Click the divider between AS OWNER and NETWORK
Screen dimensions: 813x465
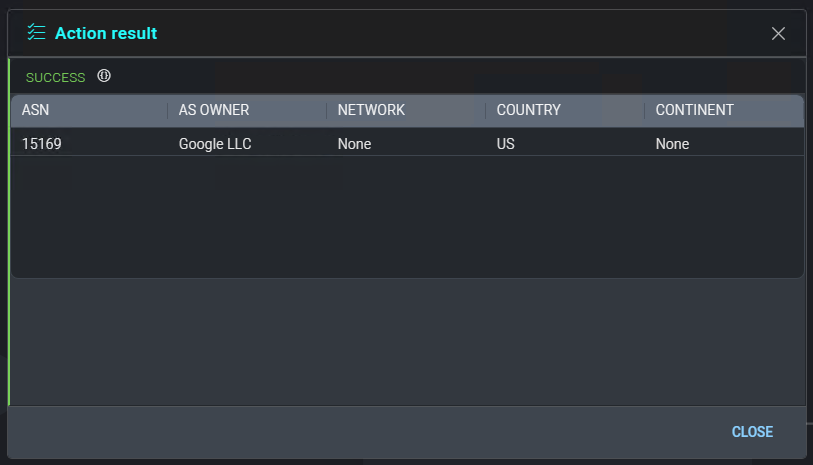[326, 110]
